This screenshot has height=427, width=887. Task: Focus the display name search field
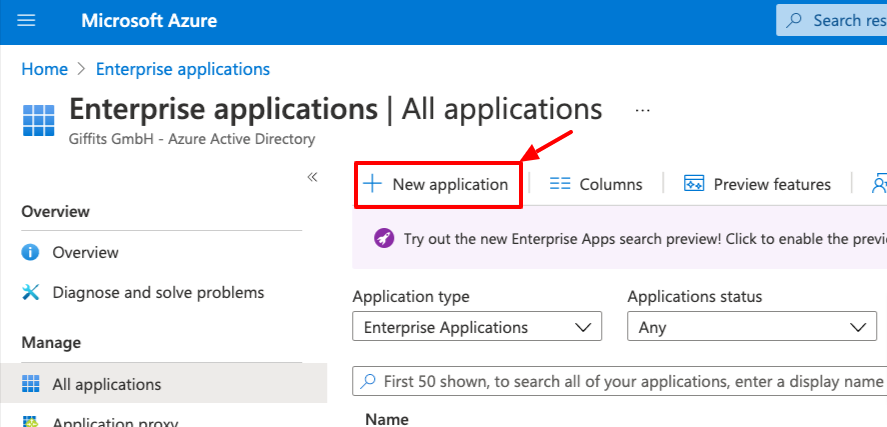click(619, 381)
